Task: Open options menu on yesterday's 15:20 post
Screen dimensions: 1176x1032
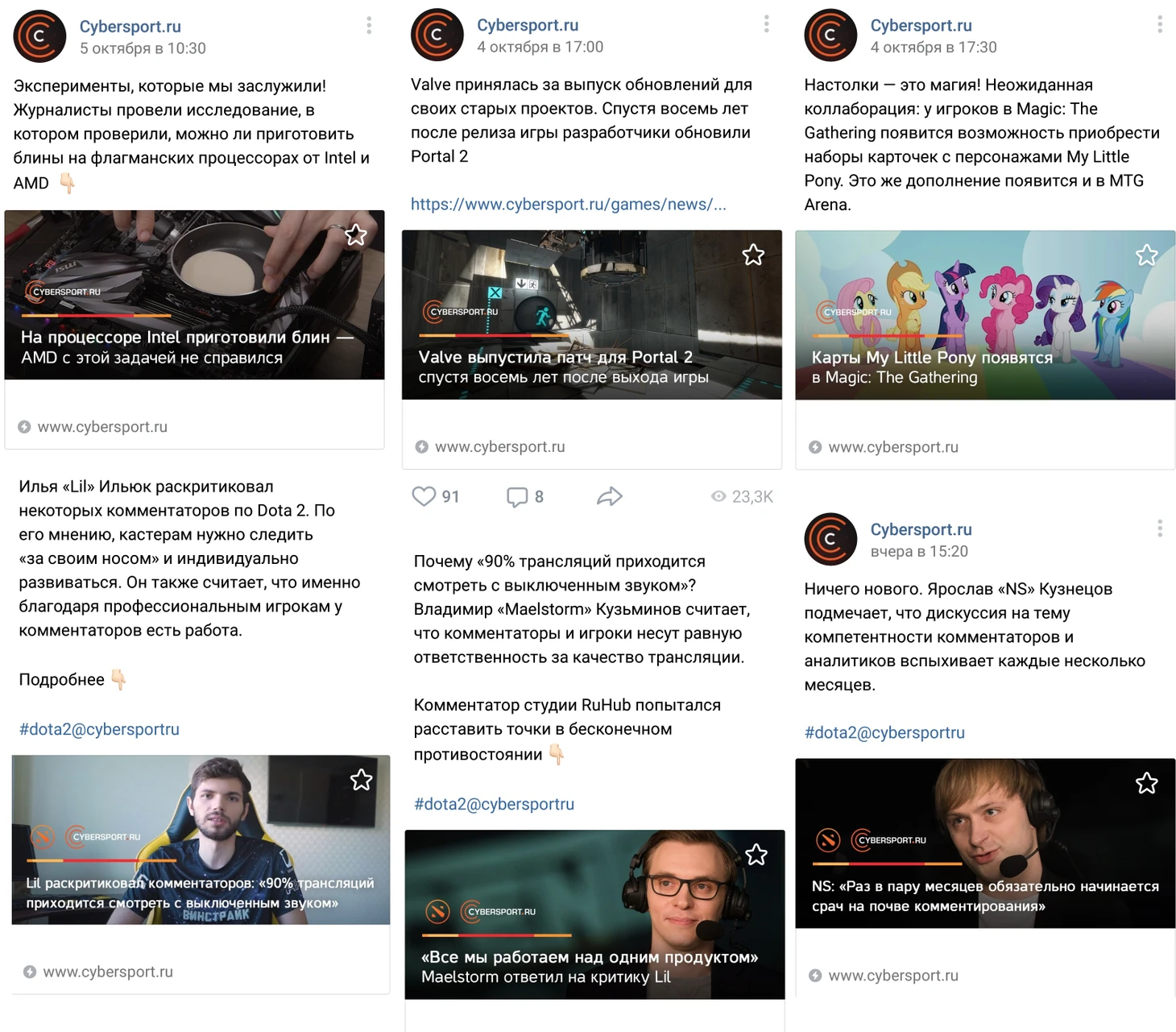Action: click(x=1160, y=528)
